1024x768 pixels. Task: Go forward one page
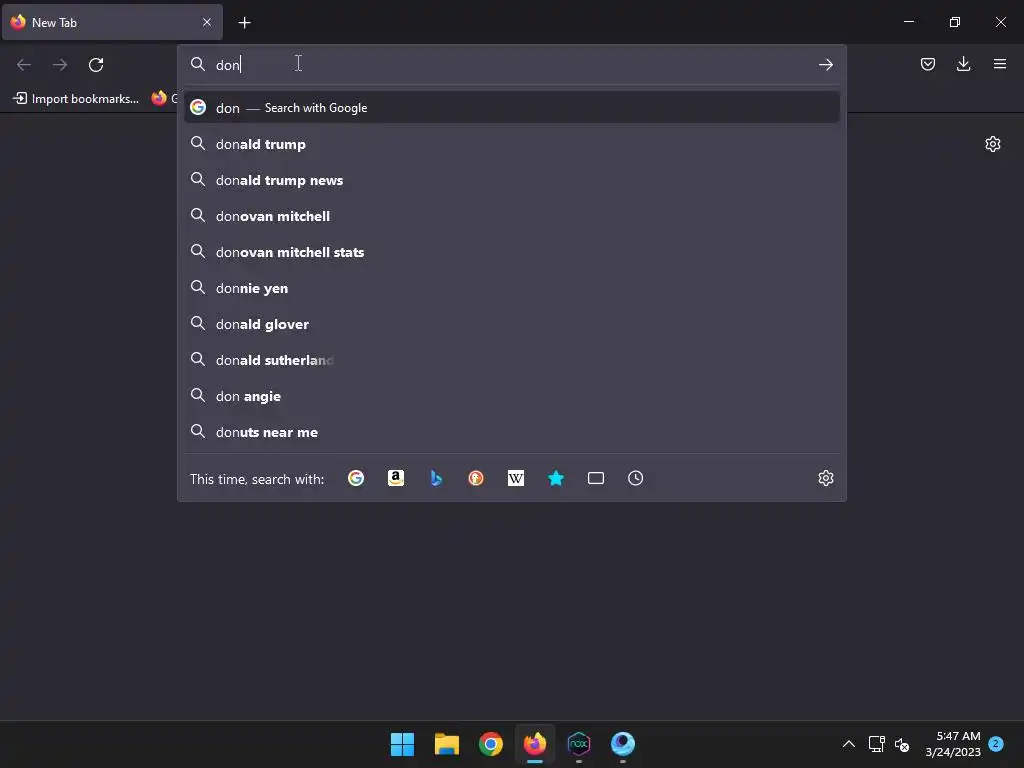point(60,65)
